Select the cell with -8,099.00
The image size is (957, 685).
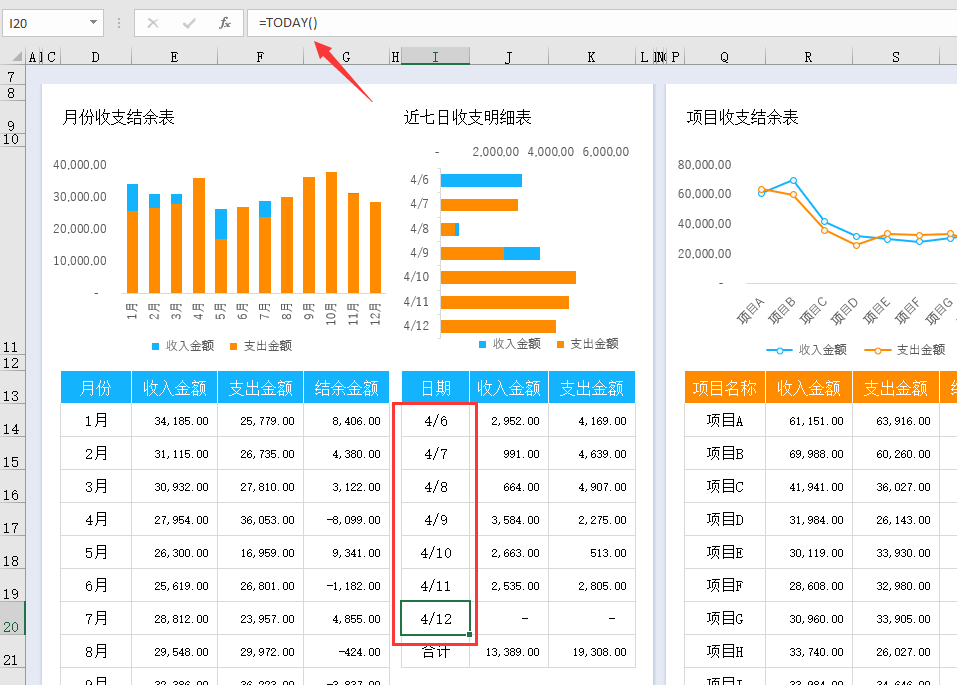click(346, 520)
